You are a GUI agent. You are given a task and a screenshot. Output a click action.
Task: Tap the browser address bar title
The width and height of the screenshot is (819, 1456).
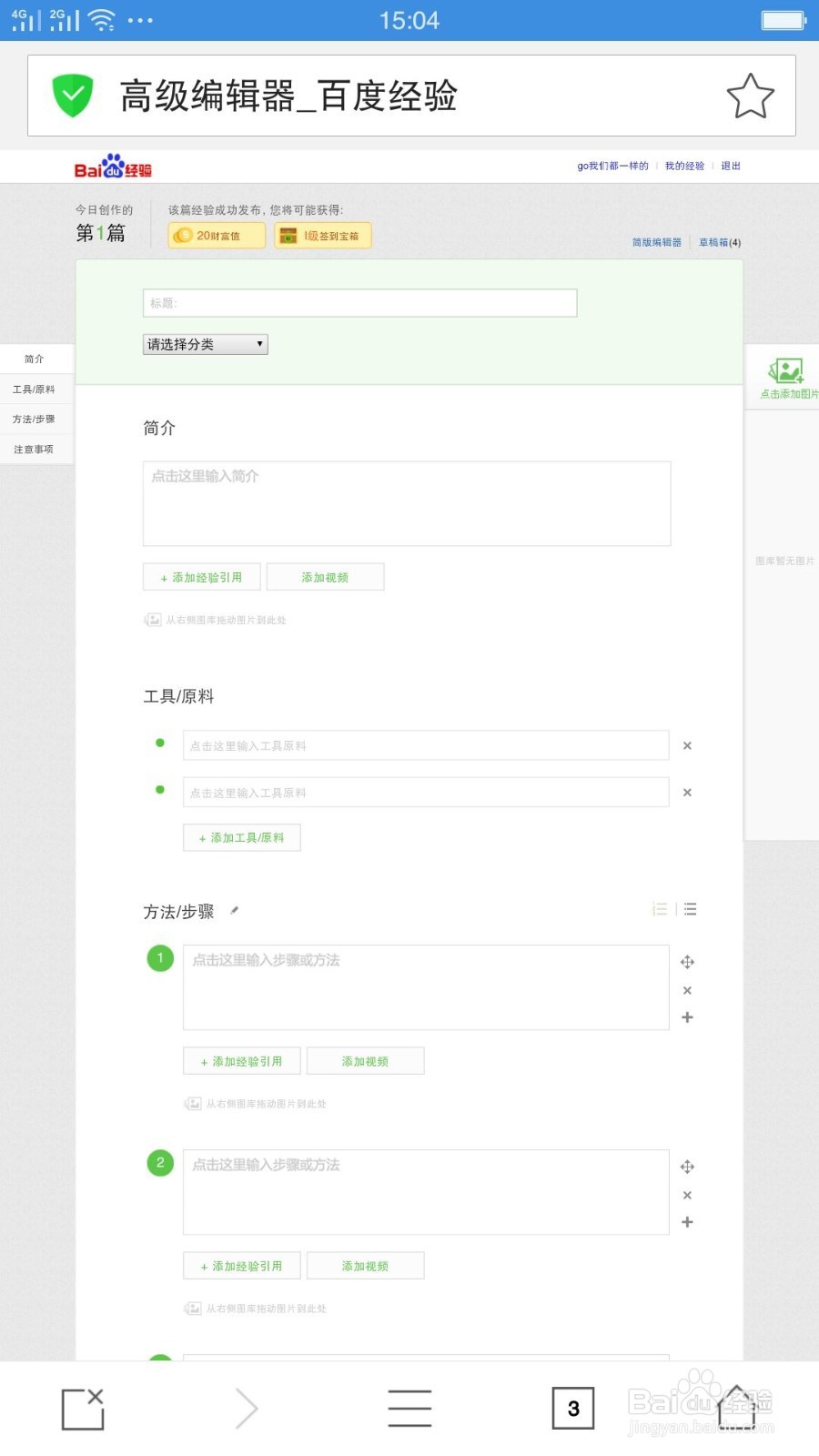(288, 96)
